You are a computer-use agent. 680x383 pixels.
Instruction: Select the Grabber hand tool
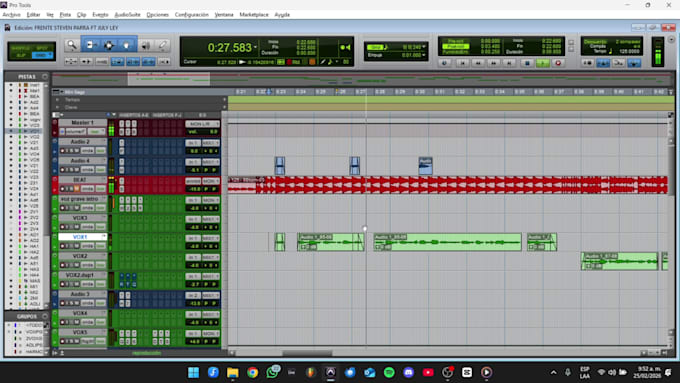tap(127, 45)
